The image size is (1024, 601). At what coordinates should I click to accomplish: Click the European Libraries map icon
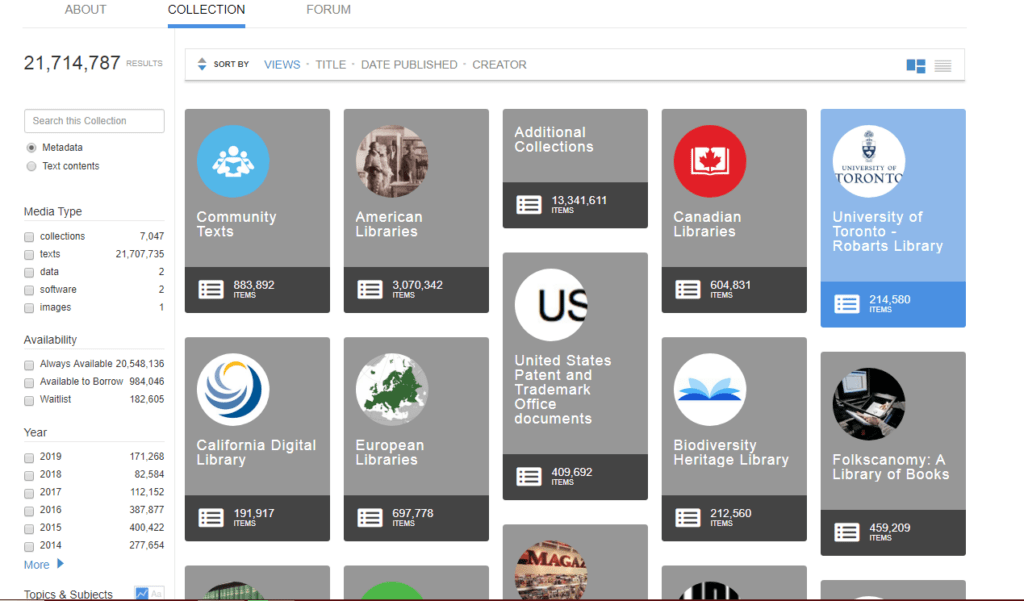point(392,390)
